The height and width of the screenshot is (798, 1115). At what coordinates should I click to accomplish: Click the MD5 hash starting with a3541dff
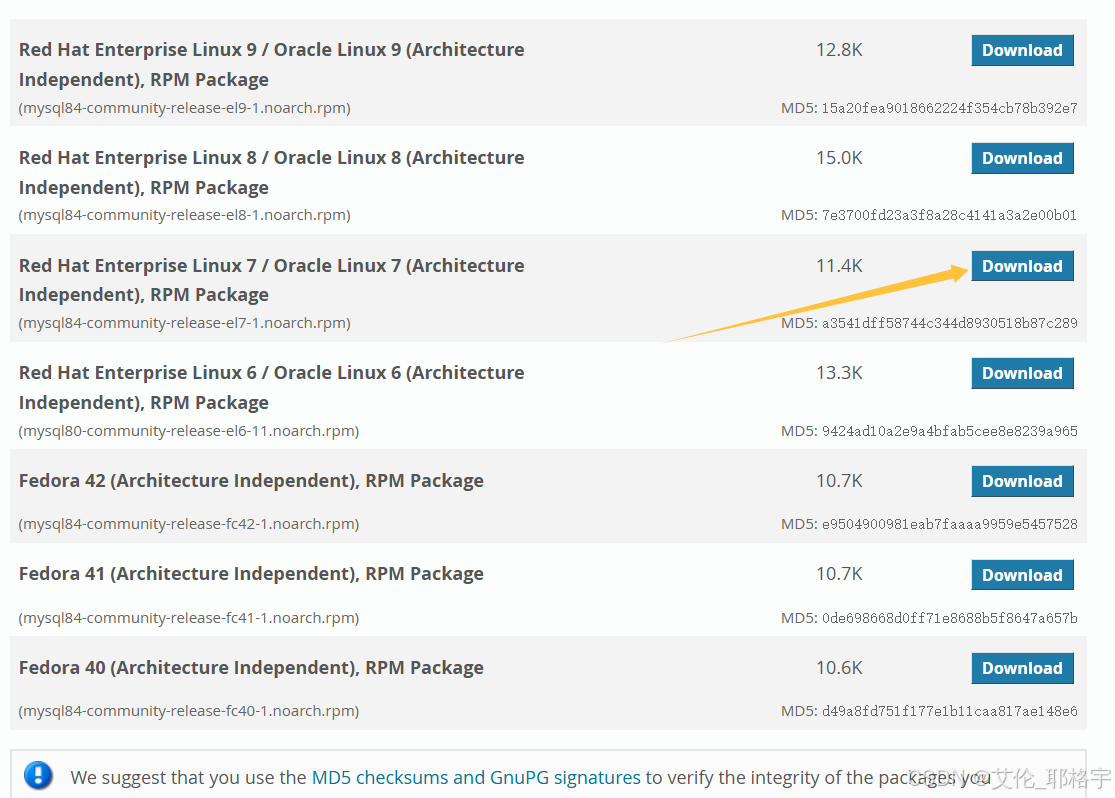949,324
